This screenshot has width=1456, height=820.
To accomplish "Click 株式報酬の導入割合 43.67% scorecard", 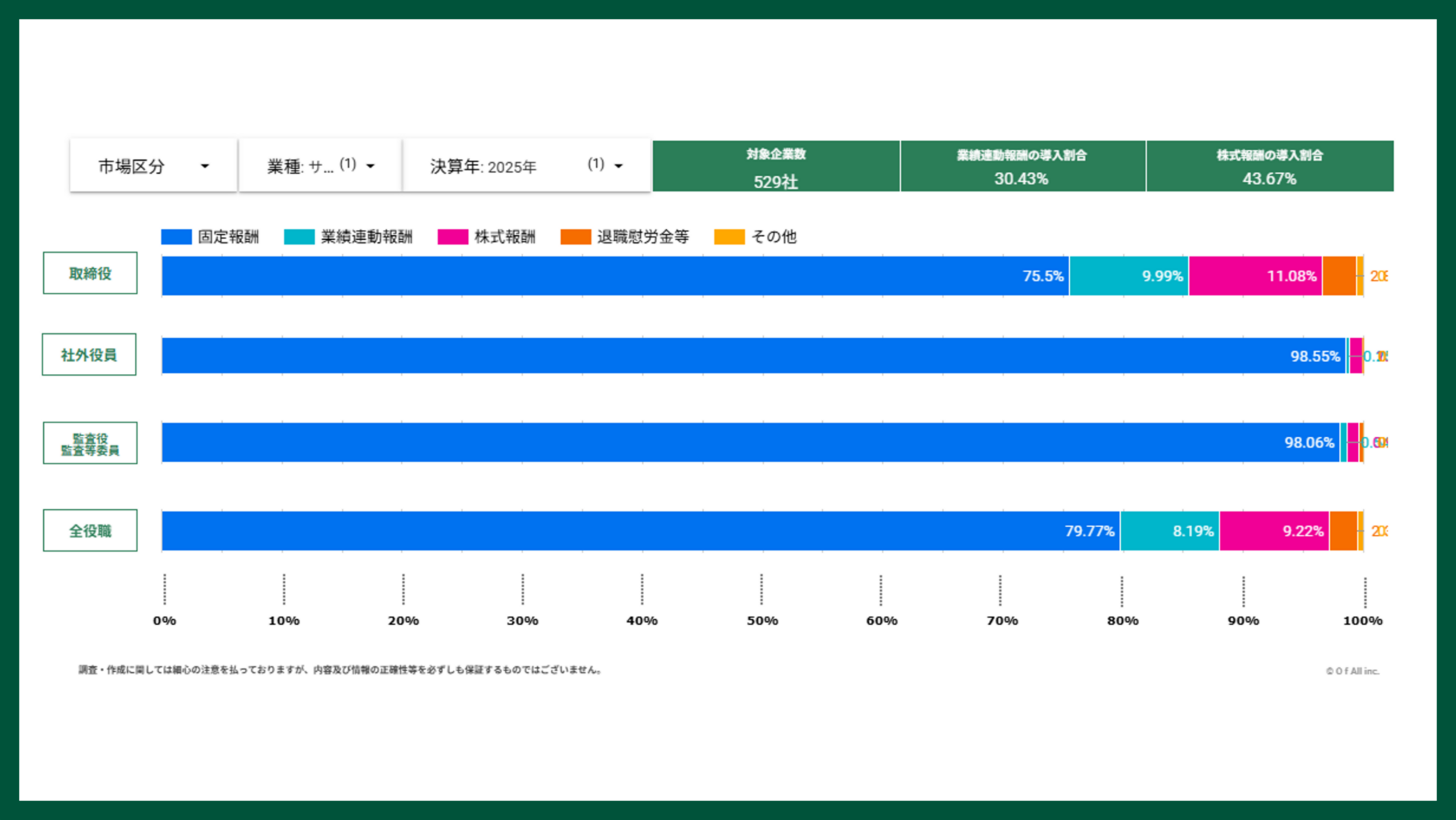I will (1269, 167).
